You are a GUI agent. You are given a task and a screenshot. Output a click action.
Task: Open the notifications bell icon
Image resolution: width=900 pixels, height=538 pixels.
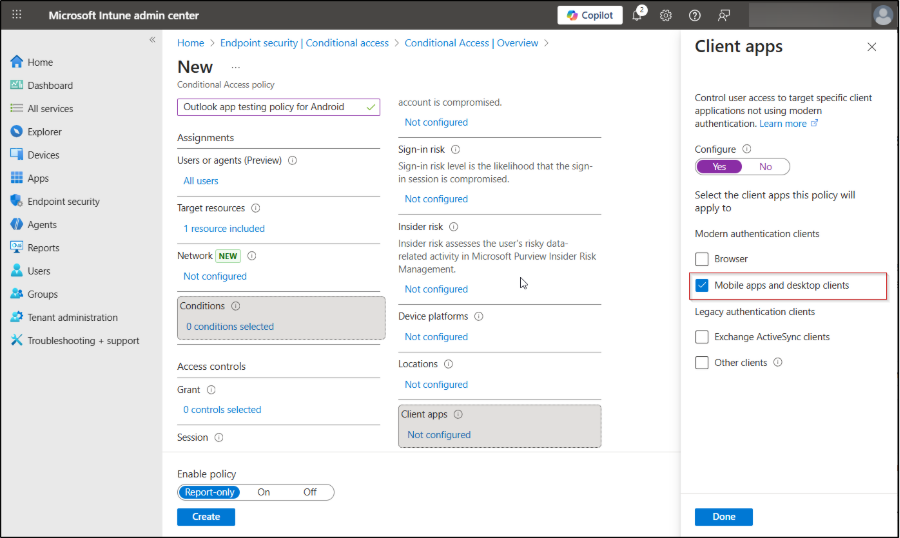point(637,16)
